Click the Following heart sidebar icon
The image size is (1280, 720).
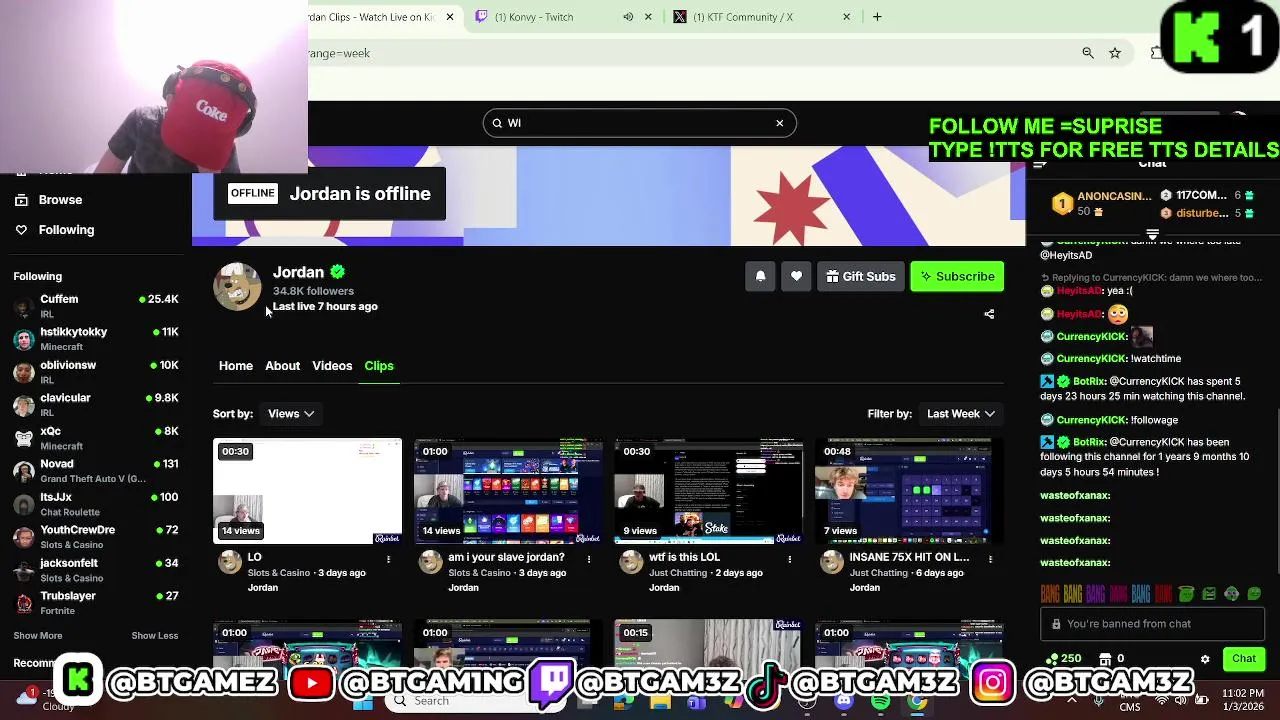21,230
